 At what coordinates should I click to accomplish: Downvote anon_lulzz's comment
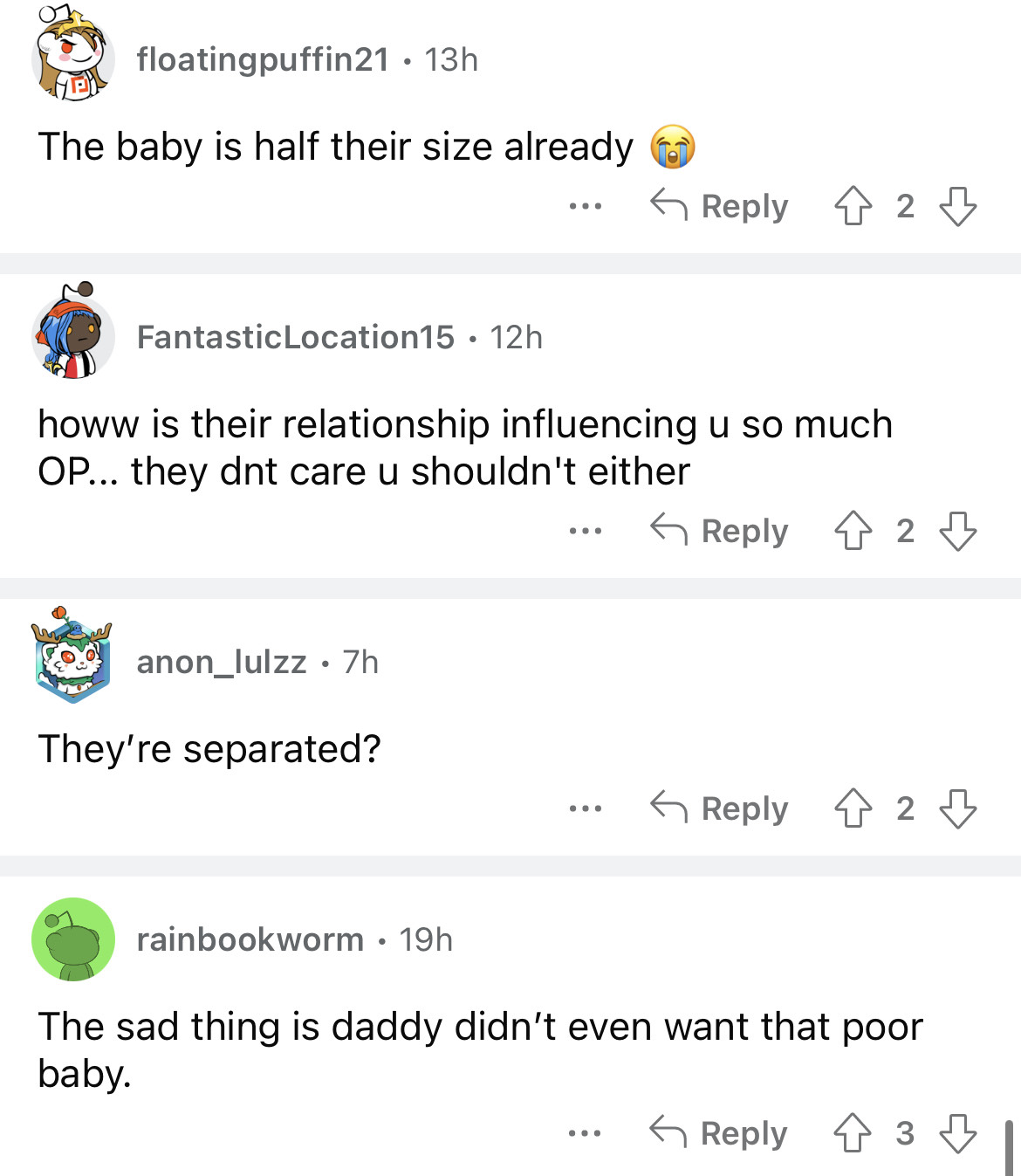point(957,808)
